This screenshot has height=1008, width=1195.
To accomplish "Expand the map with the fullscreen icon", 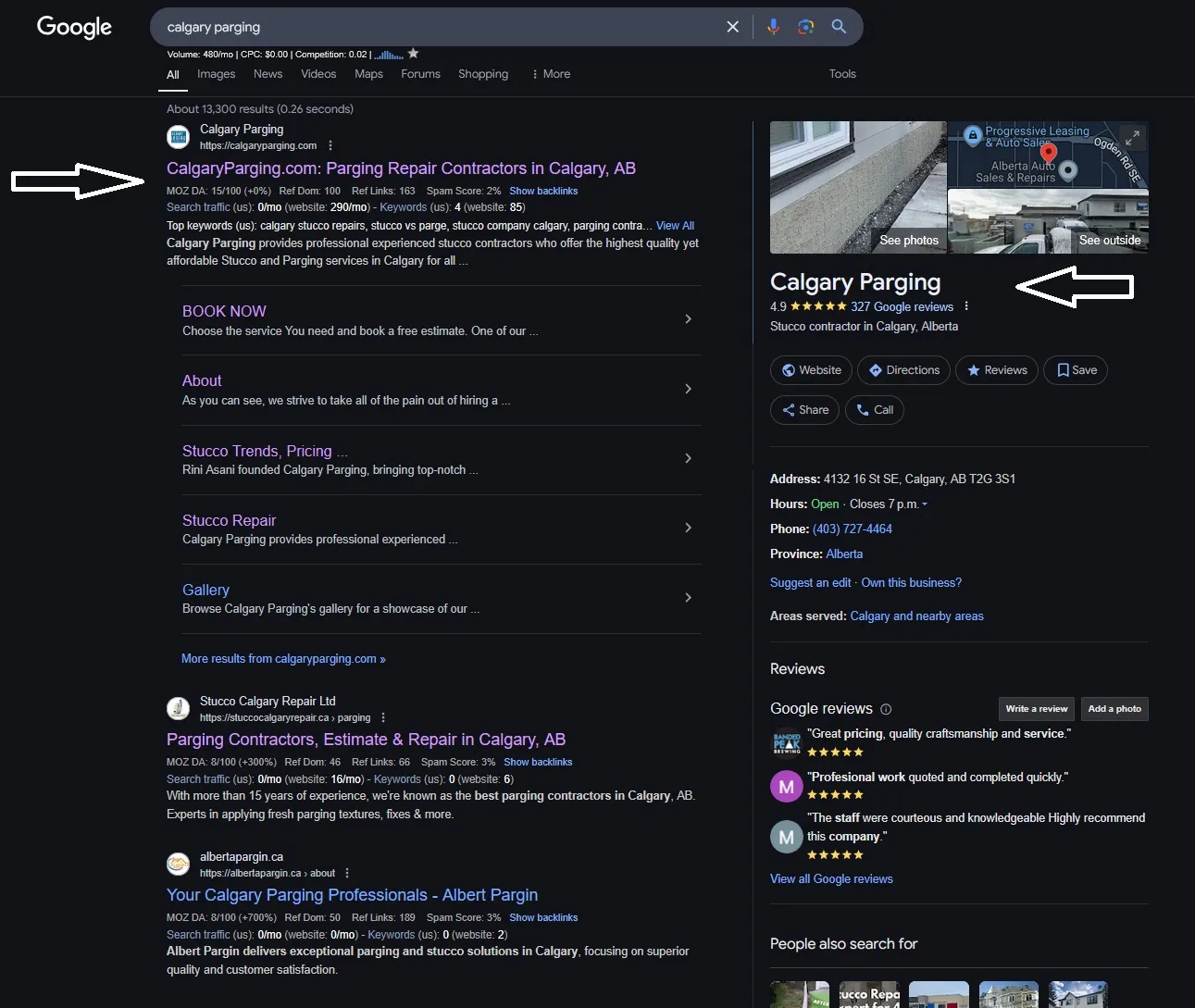I will click(1132, 138).
